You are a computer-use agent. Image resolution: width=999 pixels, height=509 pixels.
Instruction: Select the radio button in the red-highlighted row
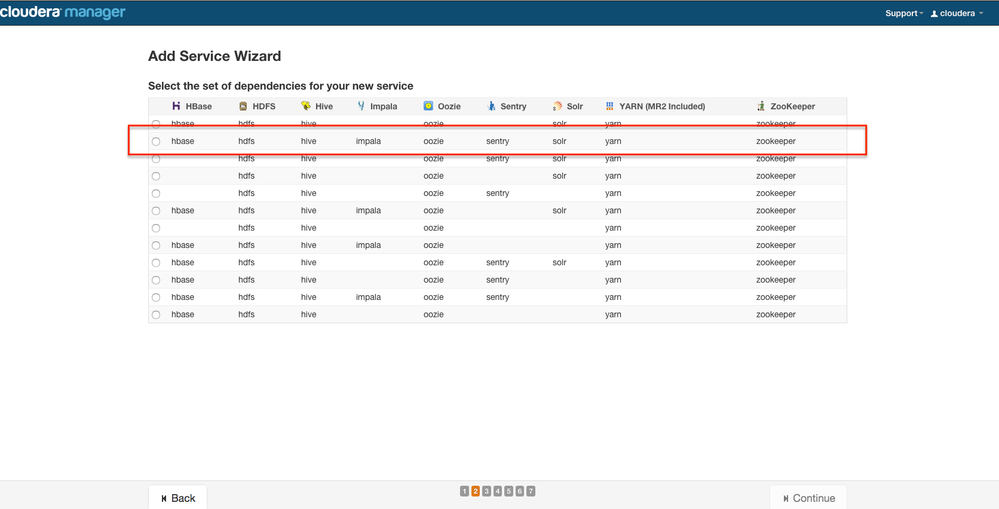coord(156,142)
